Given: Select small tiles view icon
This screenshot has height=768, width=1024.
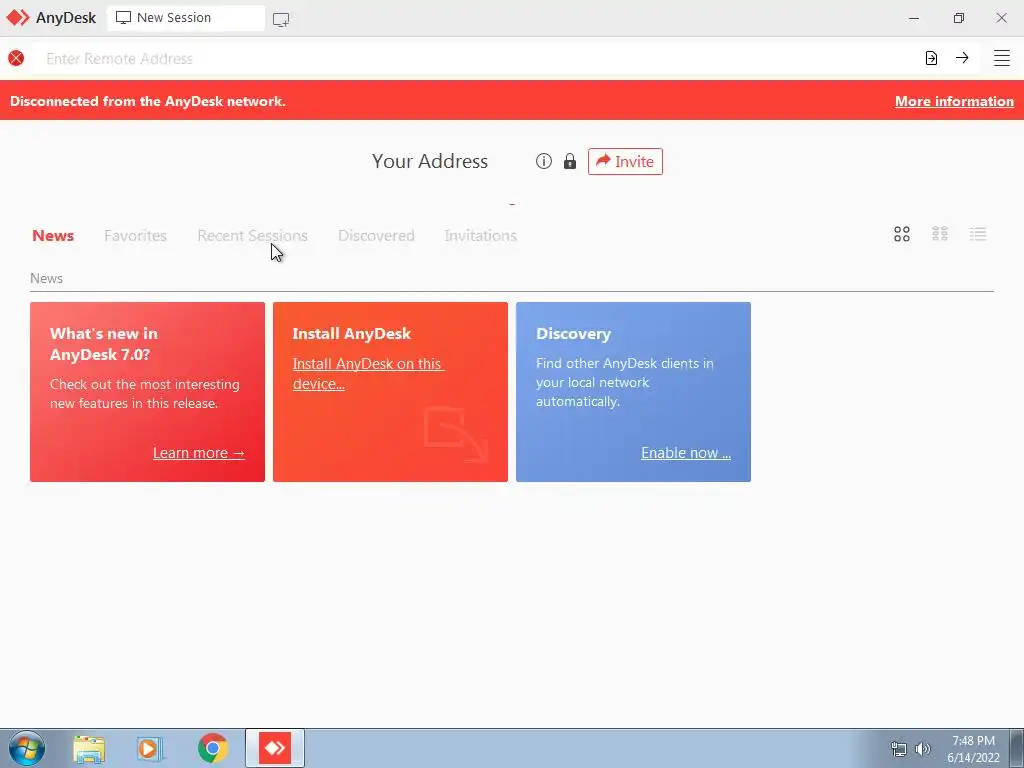Looking at the screenshot, I should pos(940,234).
